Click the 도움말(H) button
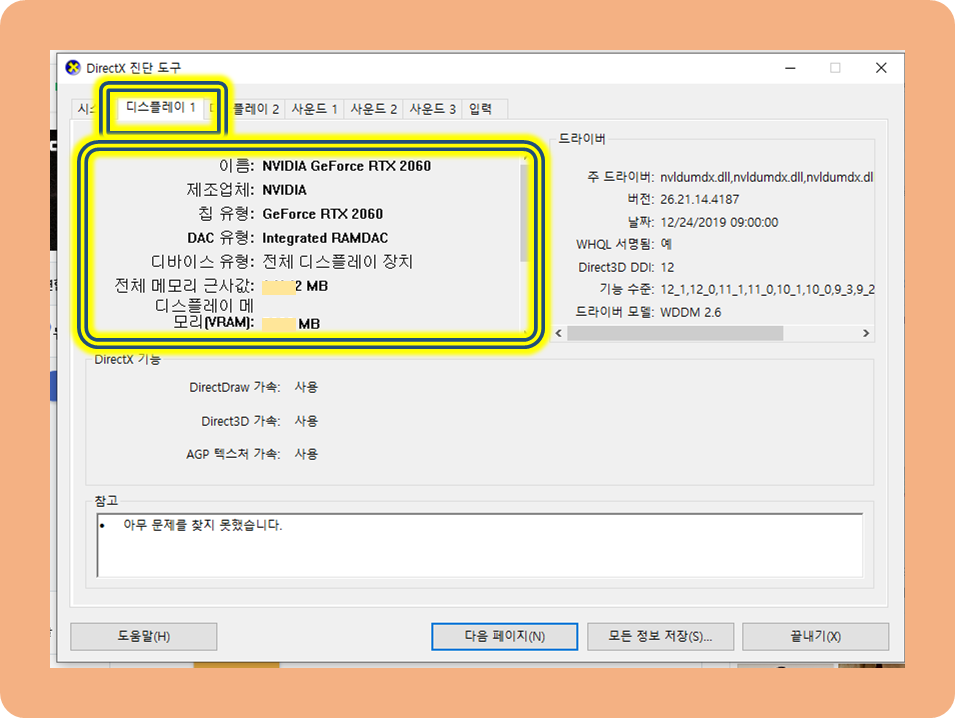Screen dimensions: 955x718 [144, 636]
